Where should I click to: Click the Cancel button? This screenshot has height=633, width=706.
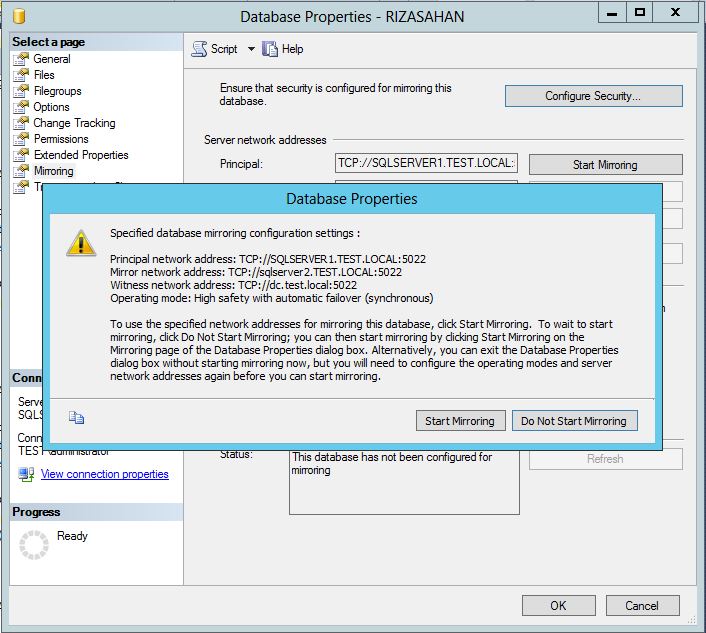641,605
